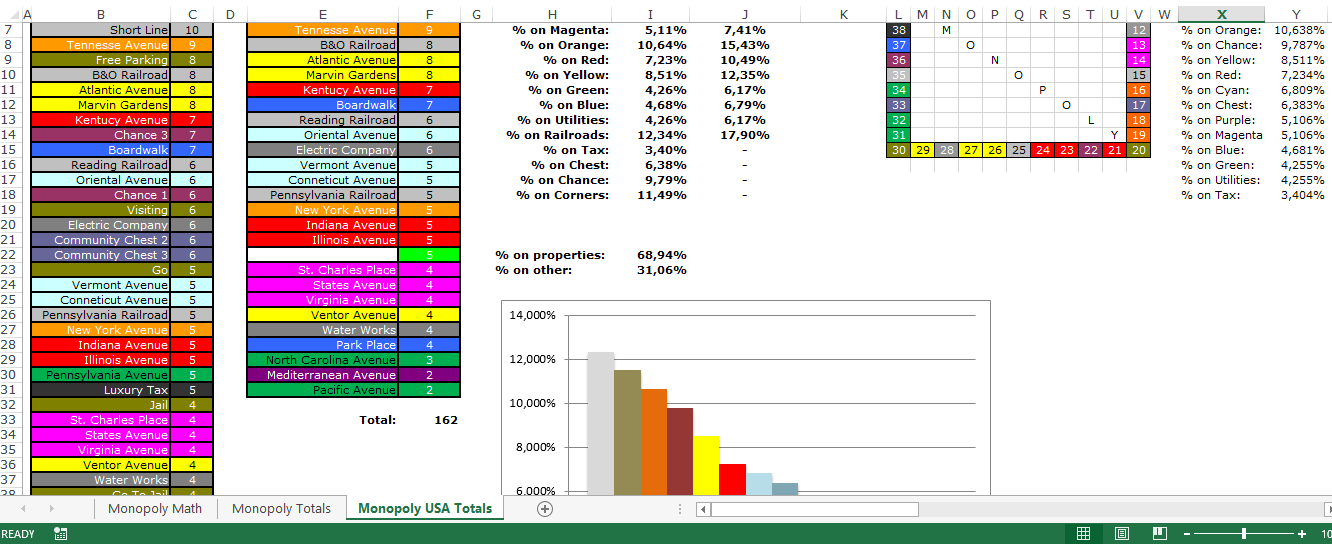Open the Monopoly Totals sheet tab

(281, 508)
